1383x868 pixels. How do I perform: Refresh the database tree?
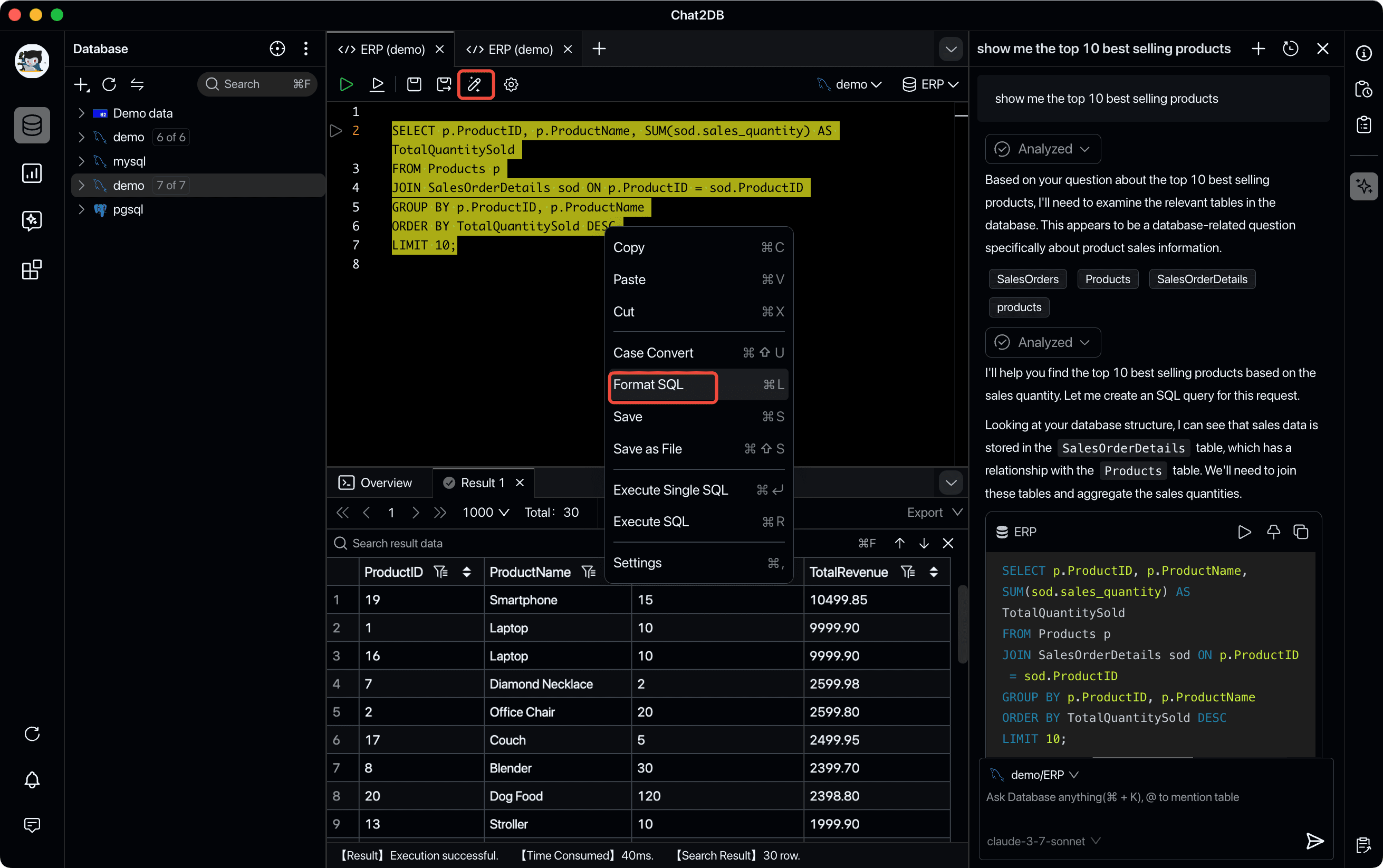tap(109, 84)
